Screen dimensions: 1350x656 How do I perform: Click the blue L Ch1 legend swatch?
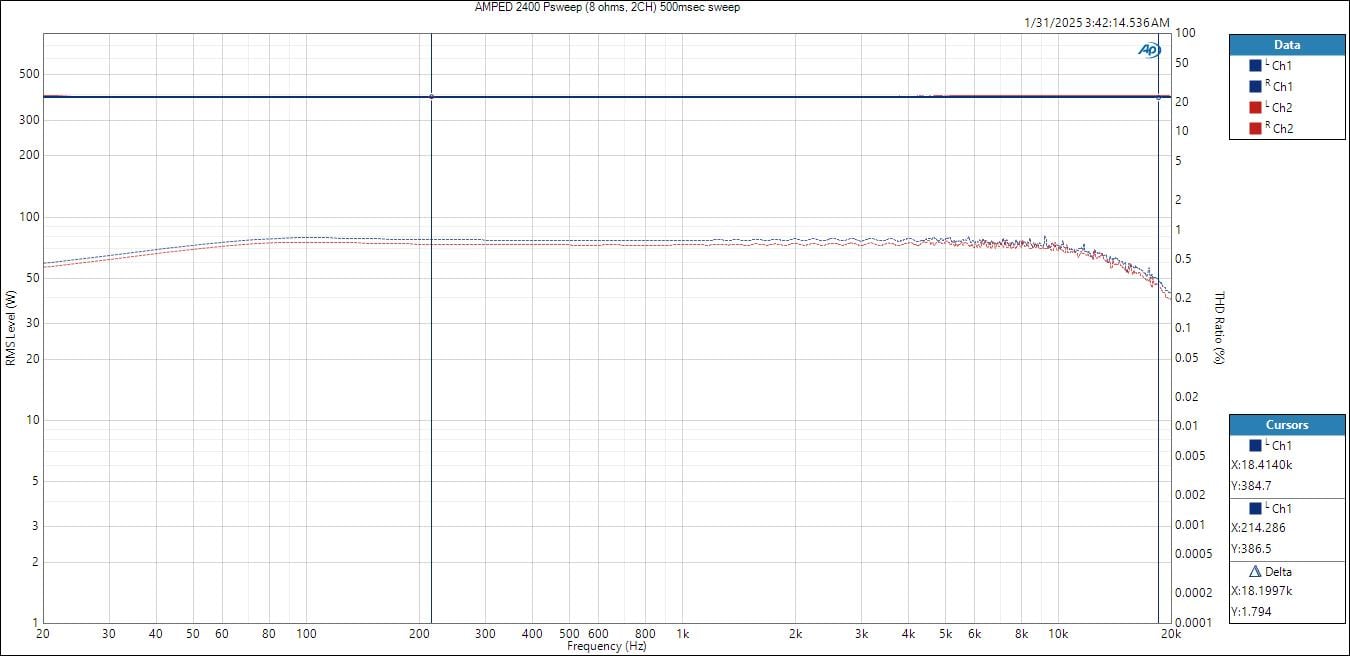click(1255, 65)
